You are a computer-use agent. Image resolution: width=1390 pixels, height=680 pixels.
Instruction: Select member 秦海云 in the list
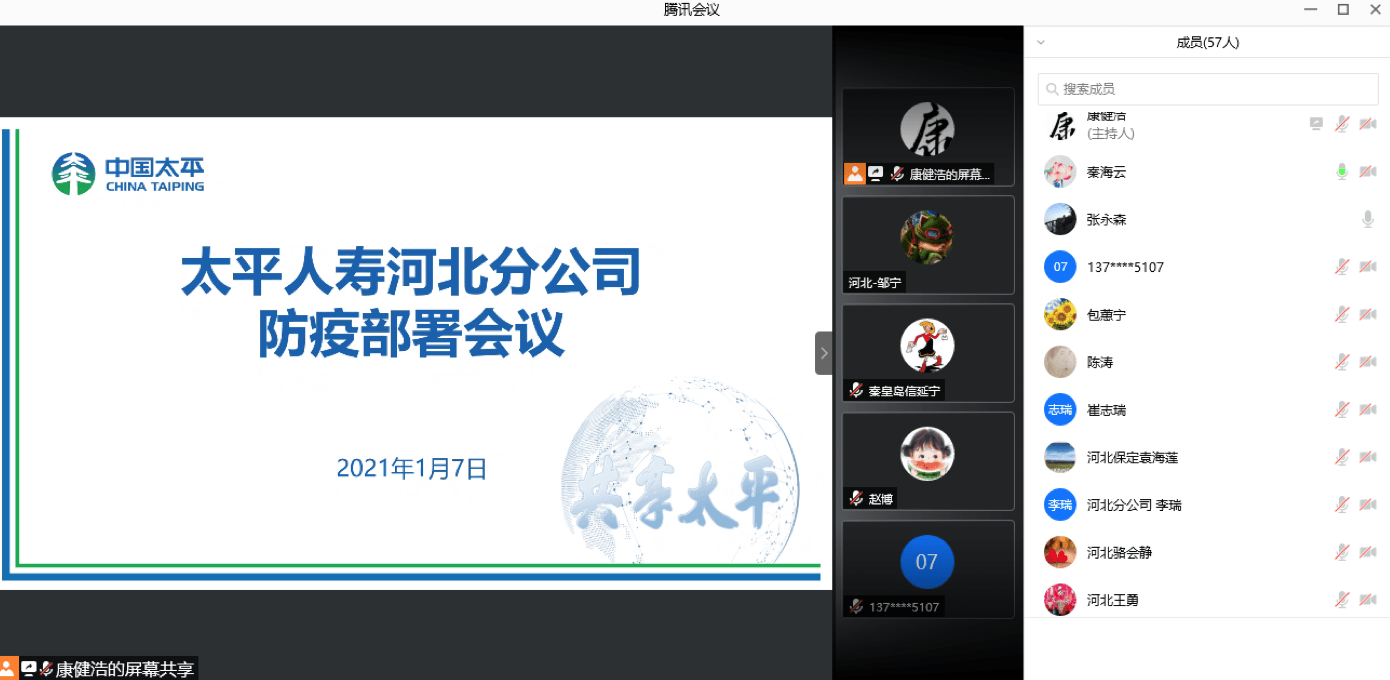click(x=1208, y=172)
